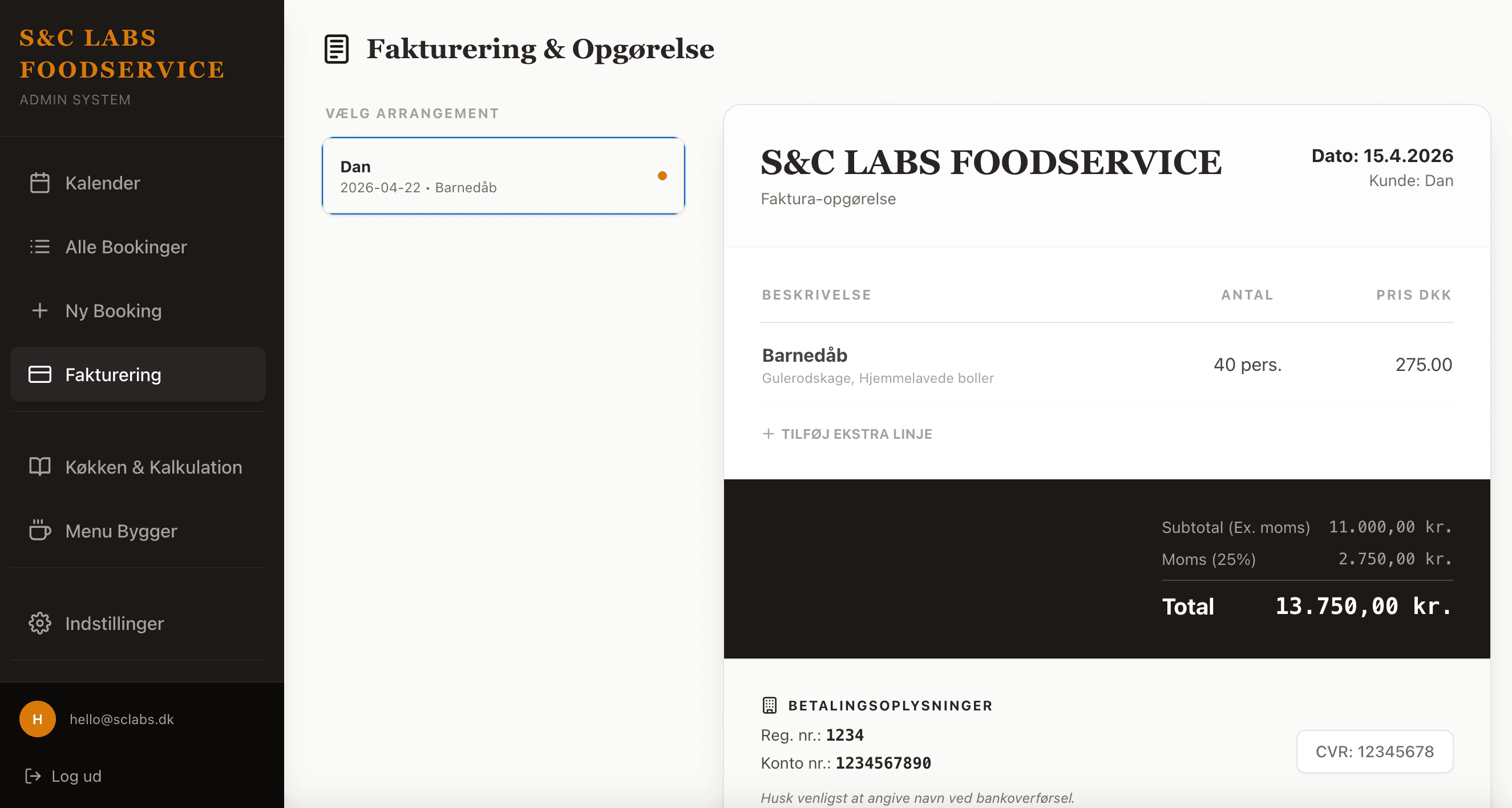Click the orange status dot on Dan's card

click(662, 176)
